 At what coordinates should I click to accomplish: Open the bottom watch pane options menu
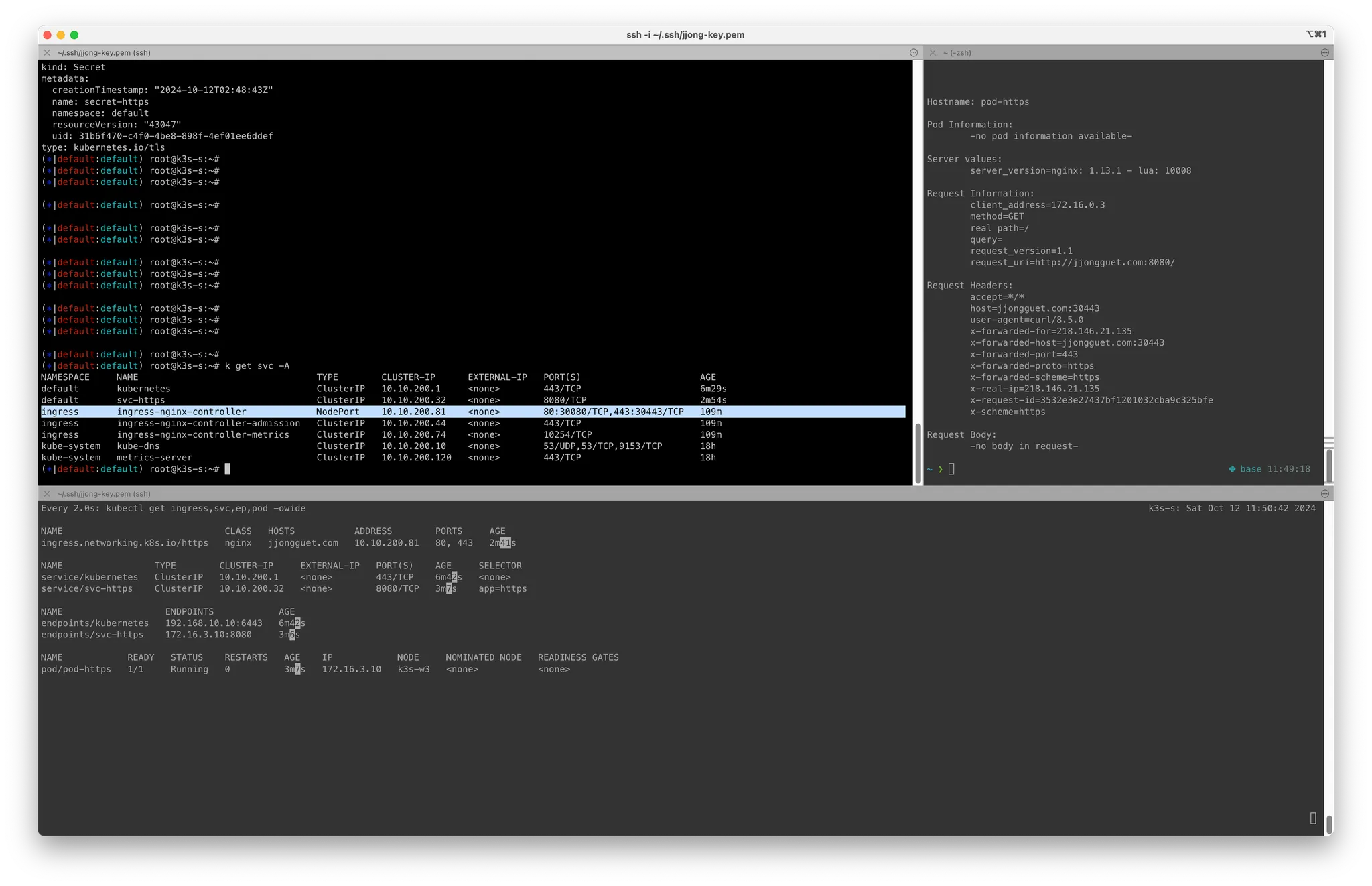point(1324,493)
